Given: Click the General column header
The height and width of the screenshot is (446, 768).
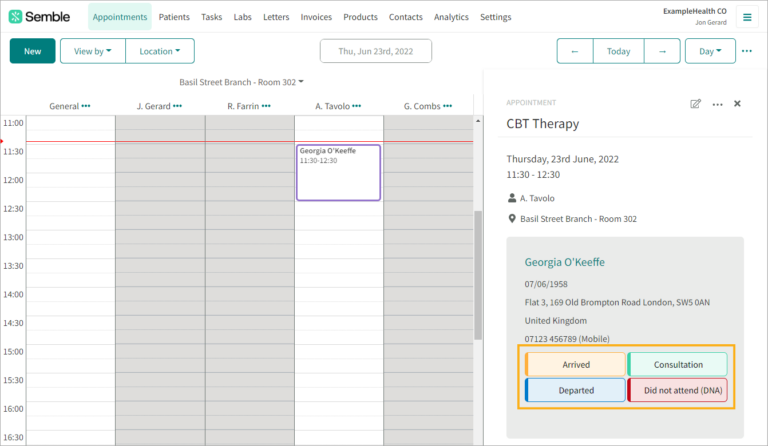Looking at the screenshot, I should pos(64,106).
